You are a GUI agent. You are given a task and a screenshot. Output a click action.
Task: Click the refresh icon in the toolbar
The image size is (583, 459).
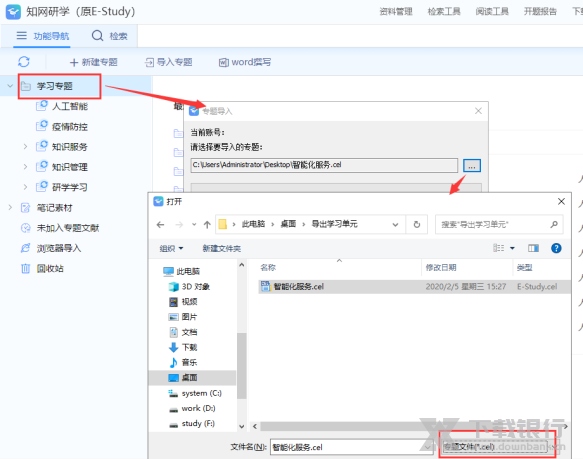(24, 62)
